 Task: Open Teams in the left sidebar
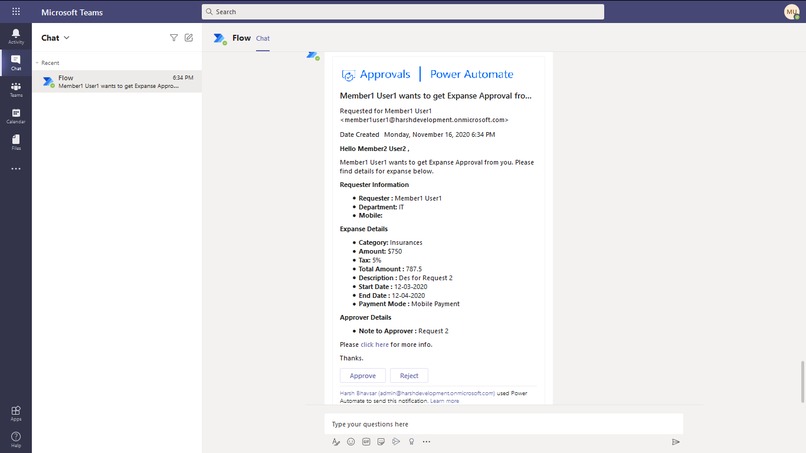coord(16,89)
